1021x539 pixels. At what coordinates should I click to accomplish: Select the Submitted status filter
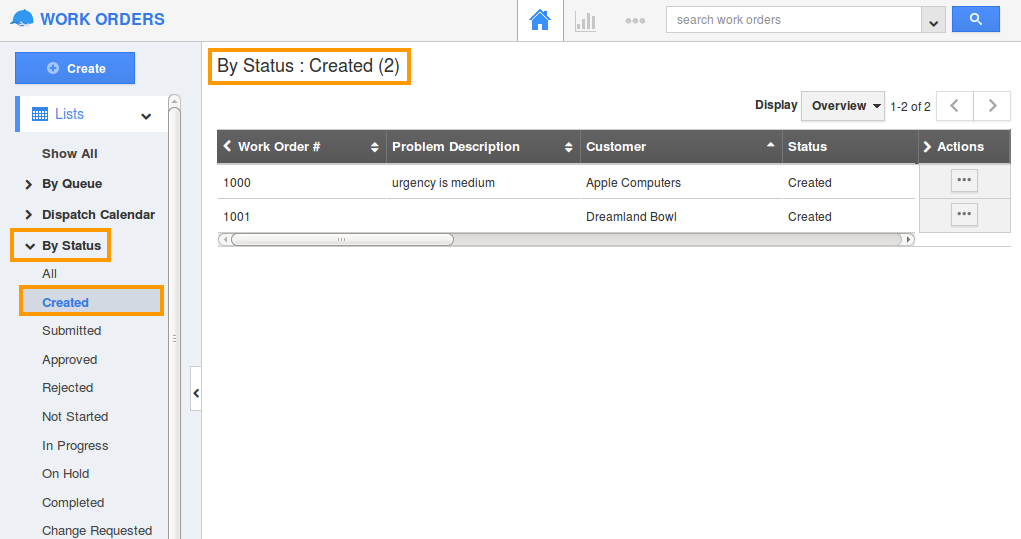(72, 331)
